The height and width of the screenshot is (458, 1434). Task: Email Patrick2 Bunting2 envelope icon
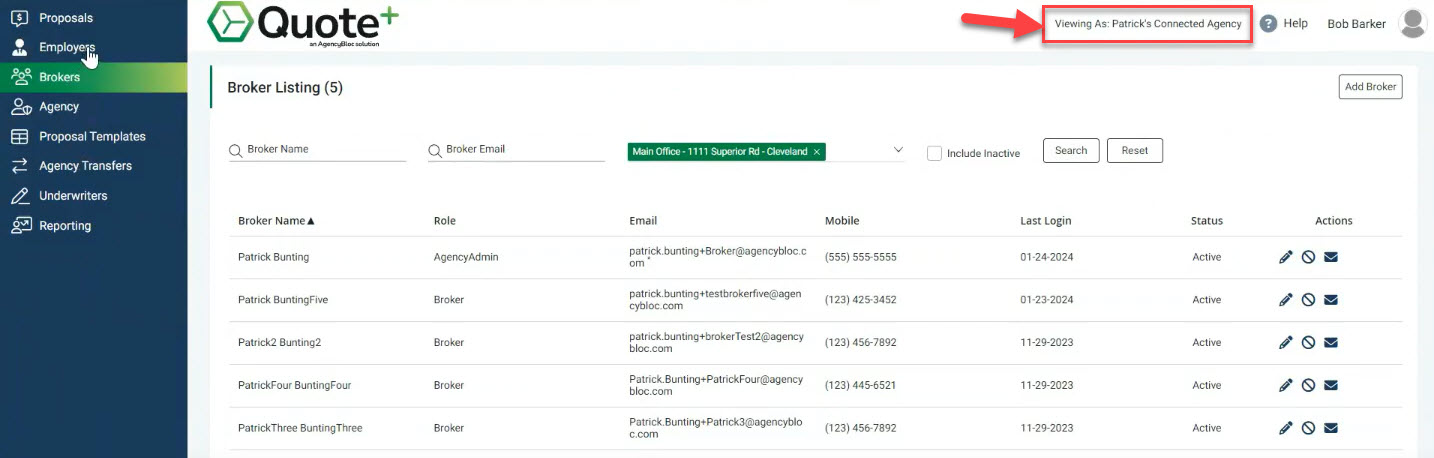1331,343
